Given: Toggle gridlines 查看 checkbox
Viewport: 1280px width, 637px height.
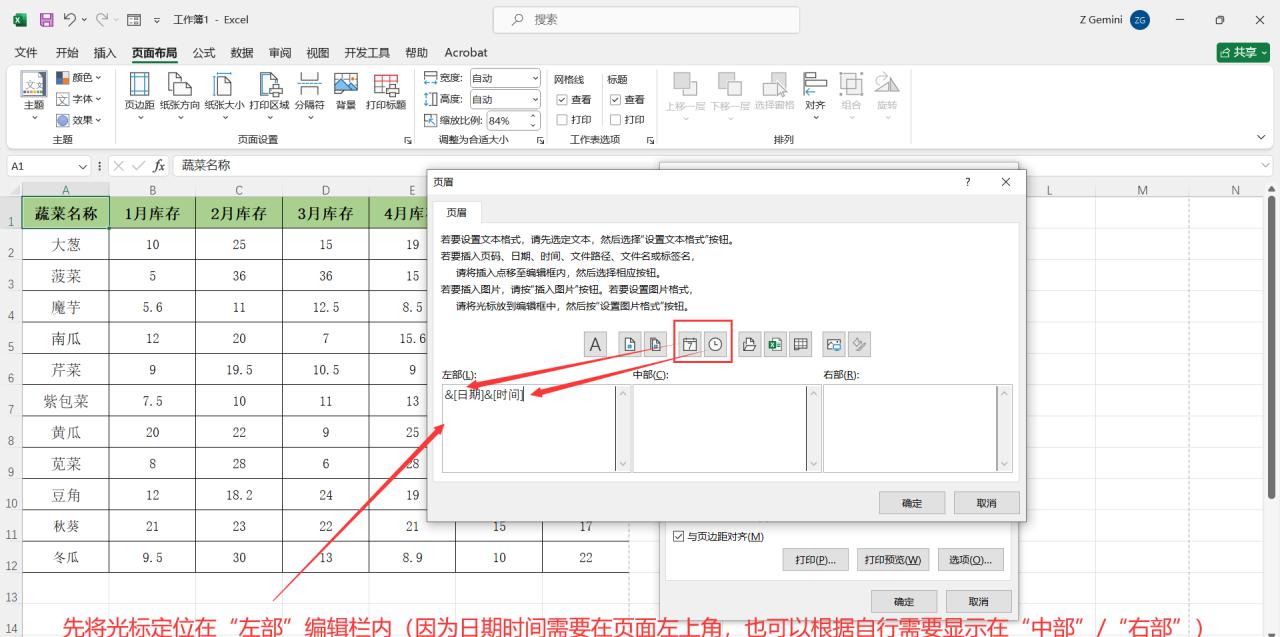Looking at the screenshot, I should coord(561,100).
